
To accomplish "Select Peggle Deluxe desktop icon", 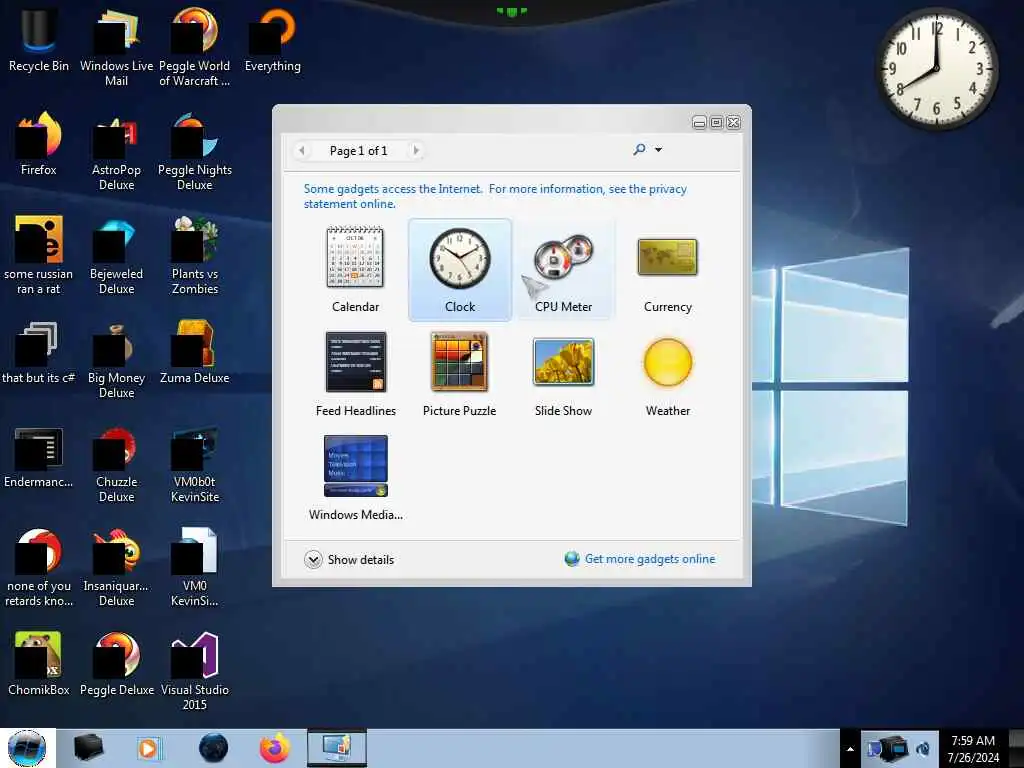I will pos(116,665).
